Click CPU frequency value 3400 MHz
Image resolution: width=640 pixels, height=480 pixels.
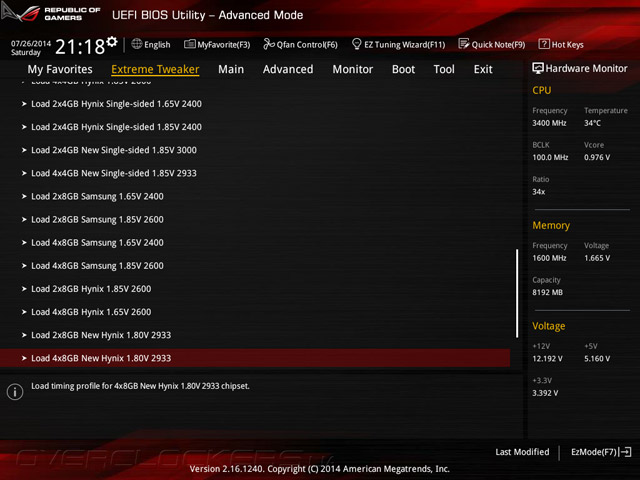click(x=549, y=123)
